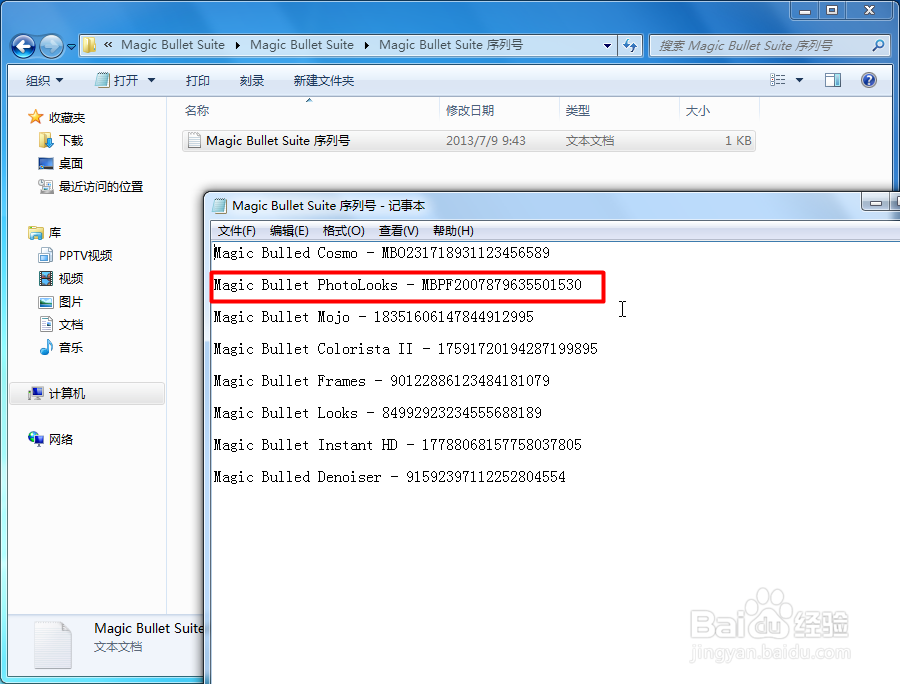This screenshot has height=684, width=900.
Task: Open the 图片 library in the sidebar
Action: click(x=68, y=301)
